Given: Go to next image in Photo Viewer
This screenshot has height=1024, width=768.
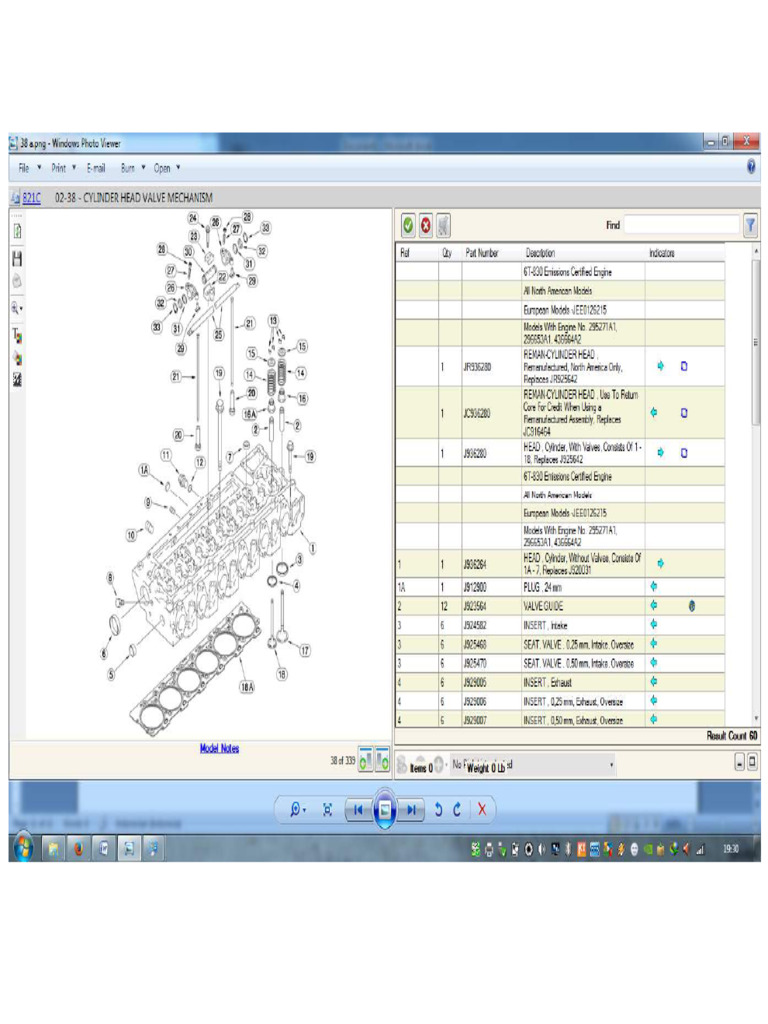Looking at the screenshot, I should pos(411,810).
